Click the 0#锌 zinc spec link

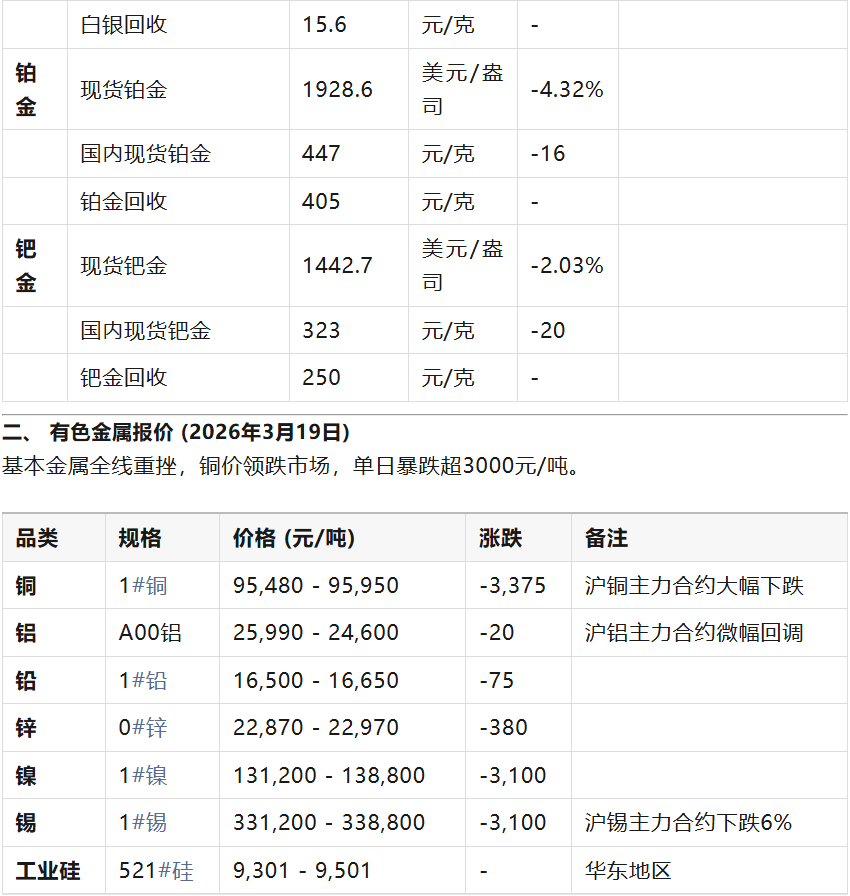143,728
